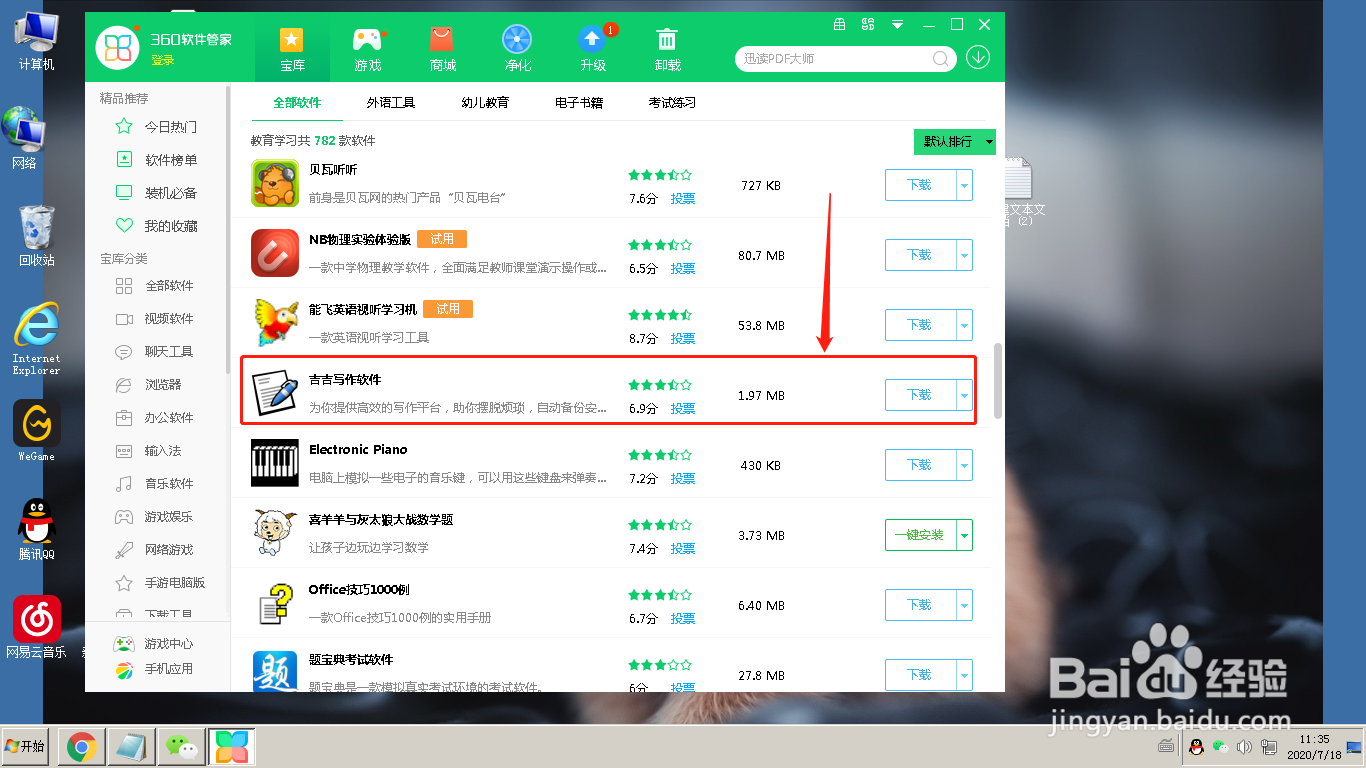Open 游戏中心 at sidebar bottom

(155, 644)
